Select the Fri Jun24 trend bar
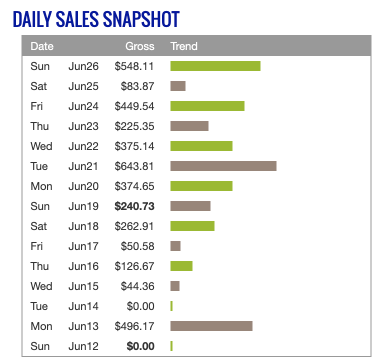 click(207, 106)
